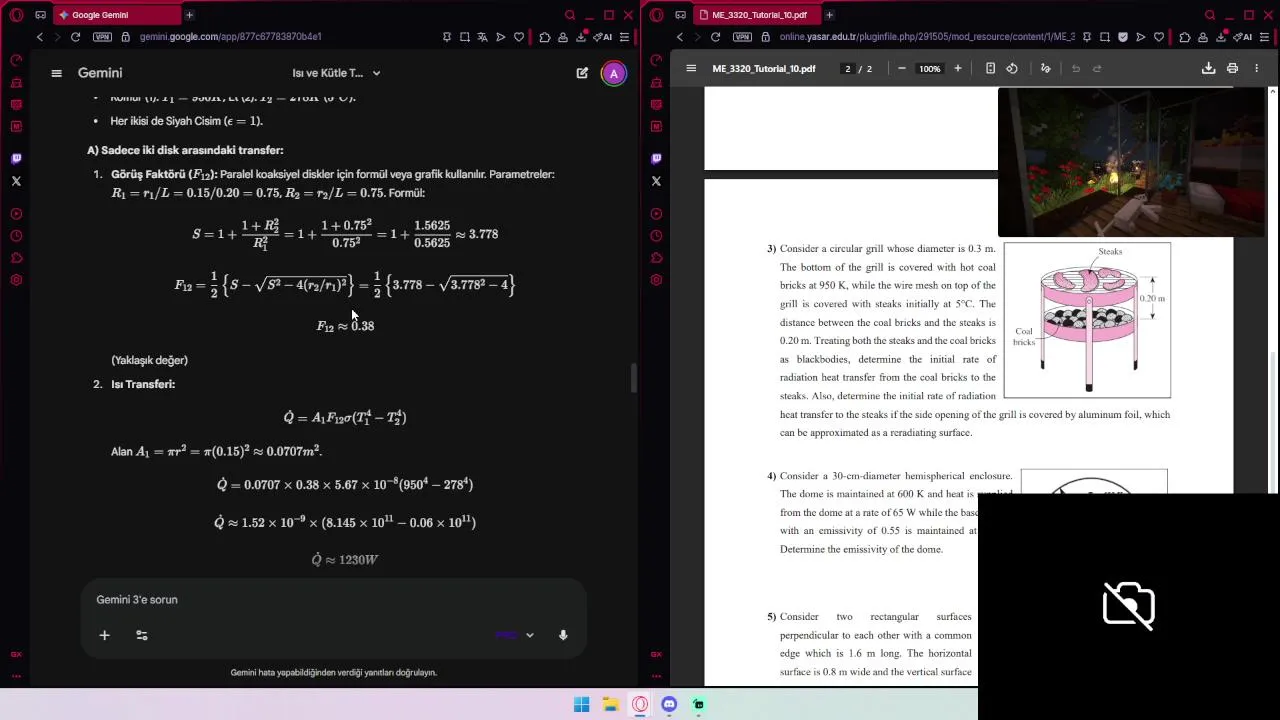Zoom in the PDF
This screenshot has width=1280, height=720.
coord(958,69)
